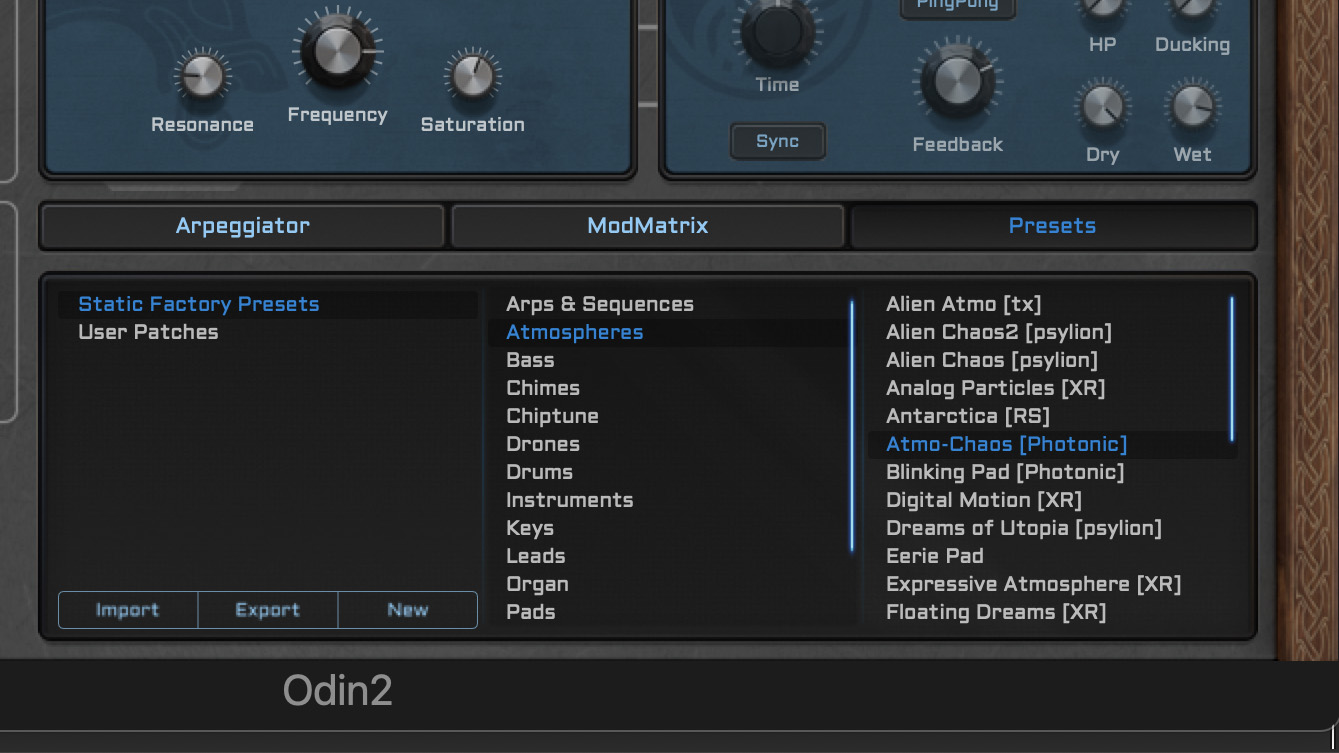
Task: Choose the Pads category
Action: [668, 612]
